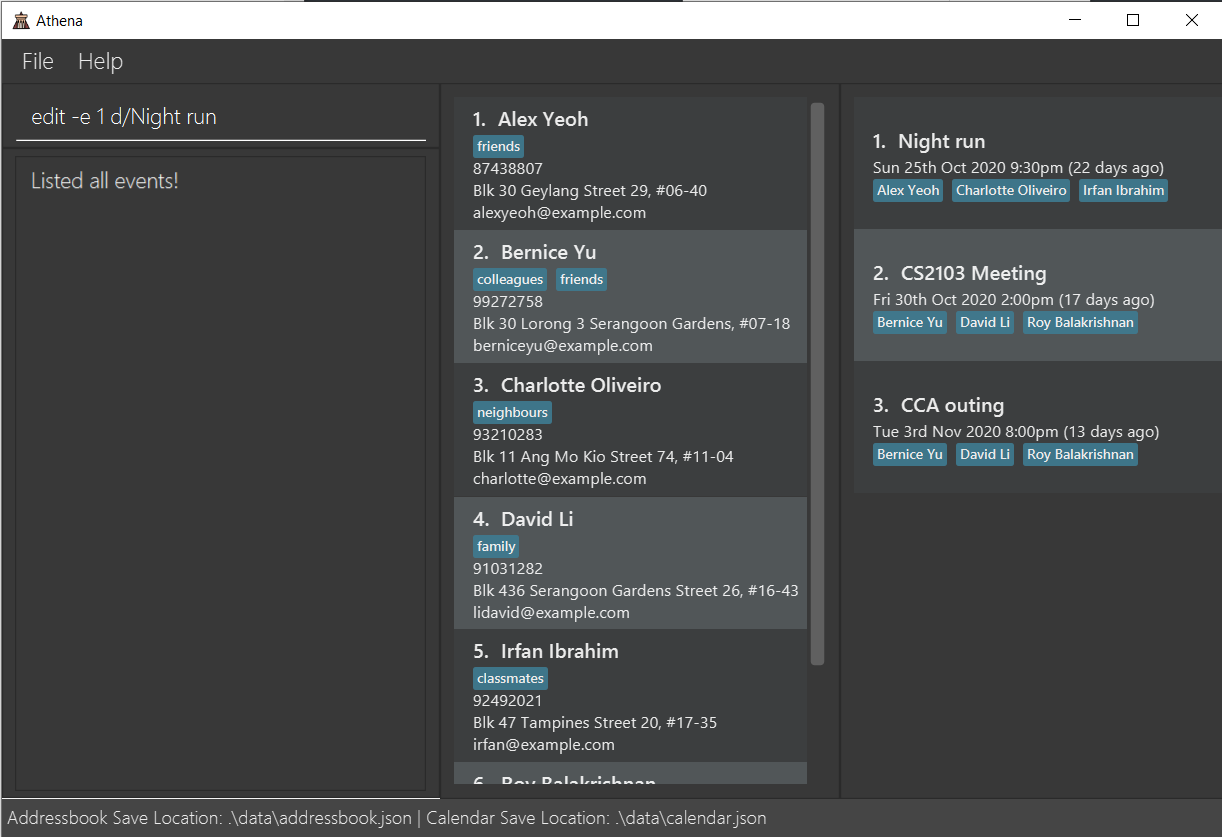Select the CS2103 Meeting event

tap(1037, 295)
